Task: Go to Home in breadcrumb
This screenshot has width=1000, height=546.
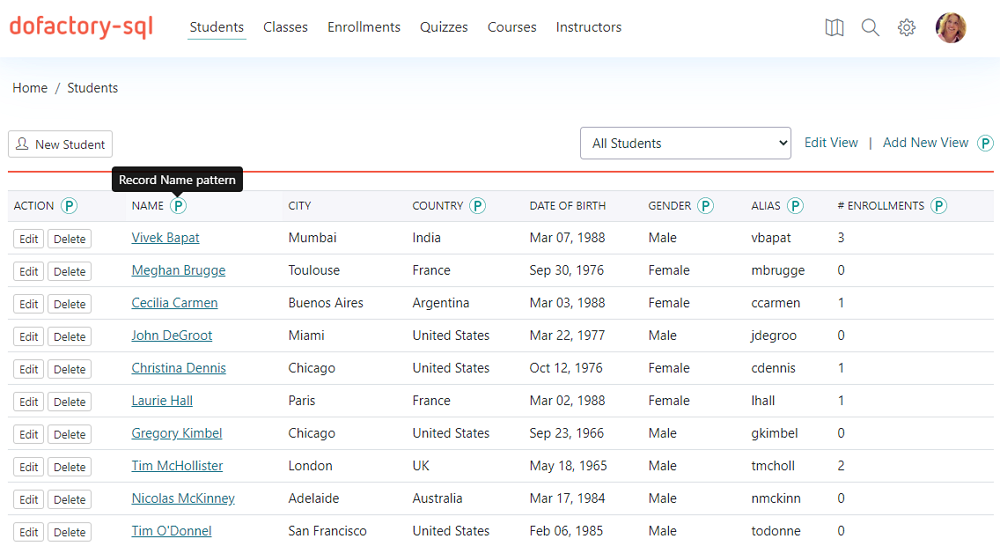Action: [x=30, y=88]
